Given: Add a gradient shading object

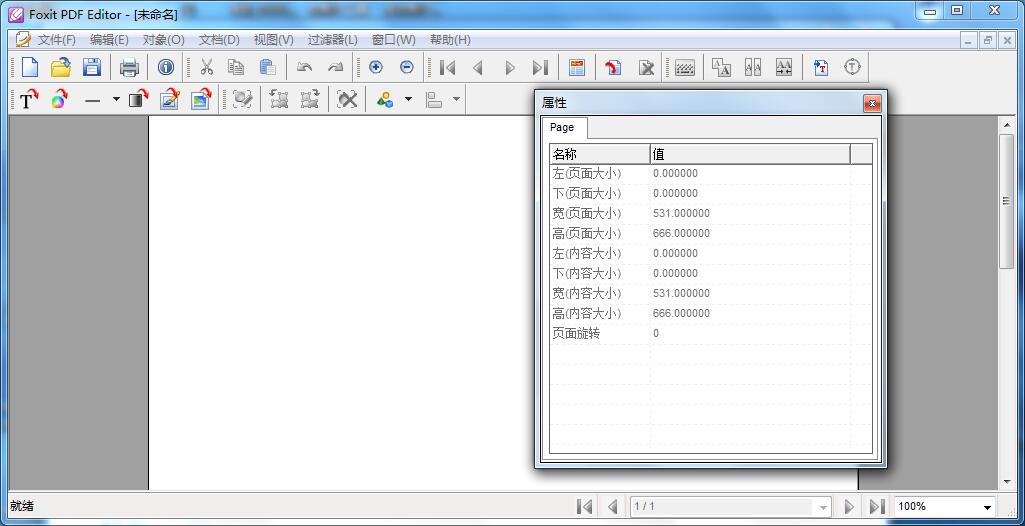Looking at the screenshot, I should [138, 100].
